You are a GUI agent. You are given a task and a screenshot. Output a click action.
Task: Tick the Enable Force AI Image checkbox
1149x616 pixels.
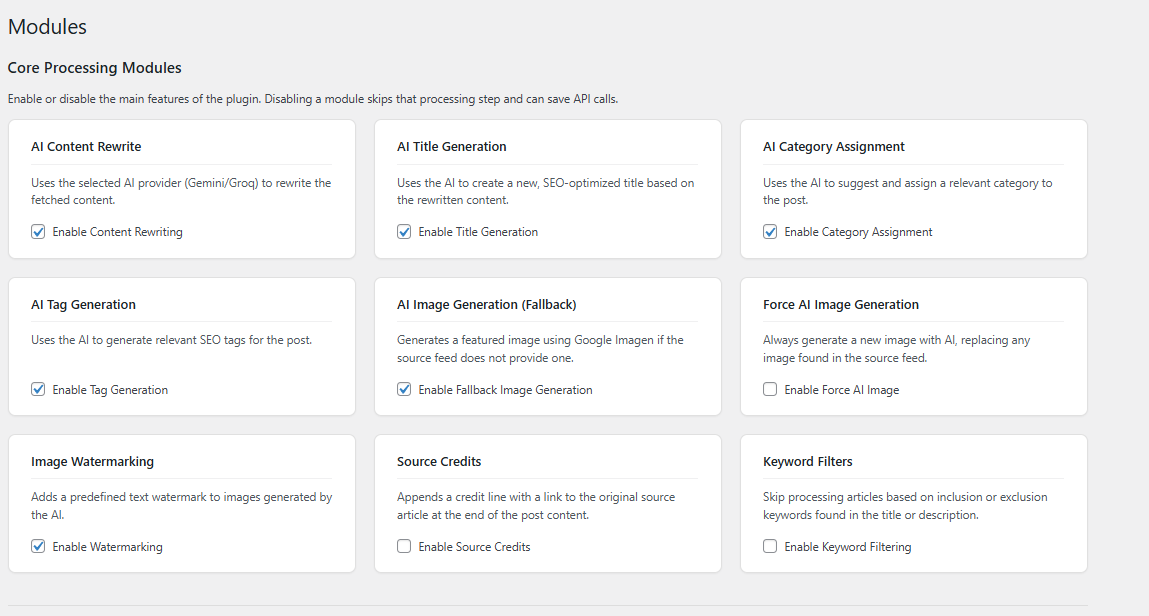coord(770,390)
